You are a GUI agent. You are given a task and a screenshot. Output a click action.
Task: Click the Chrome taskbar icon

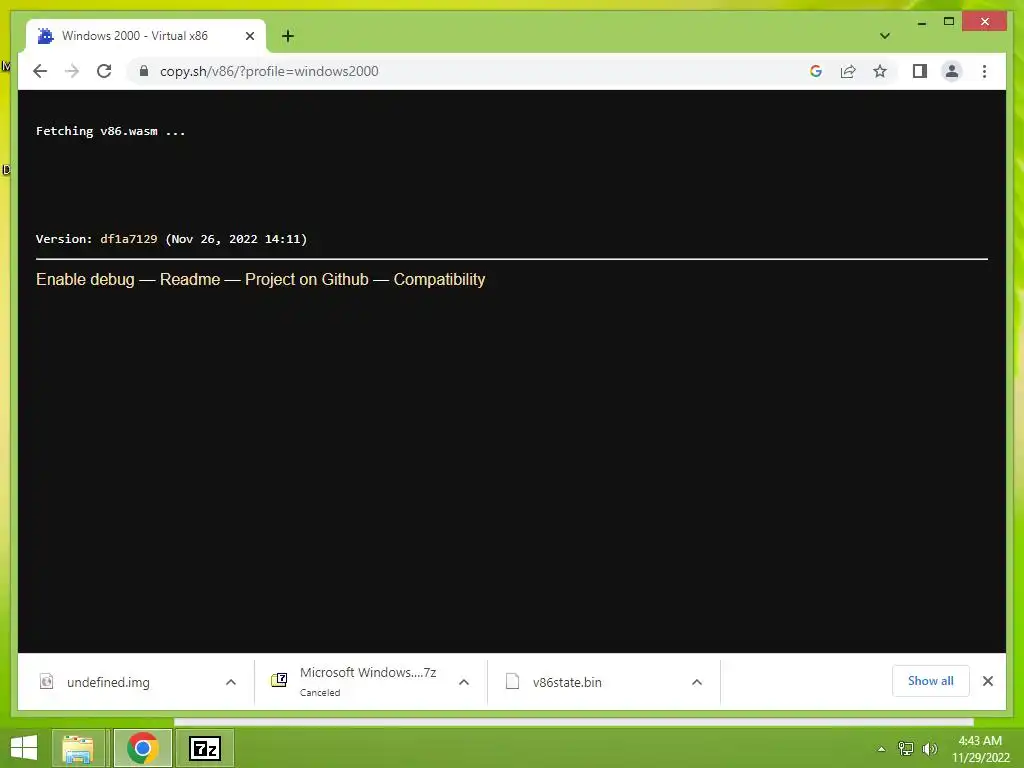[142, 748]
